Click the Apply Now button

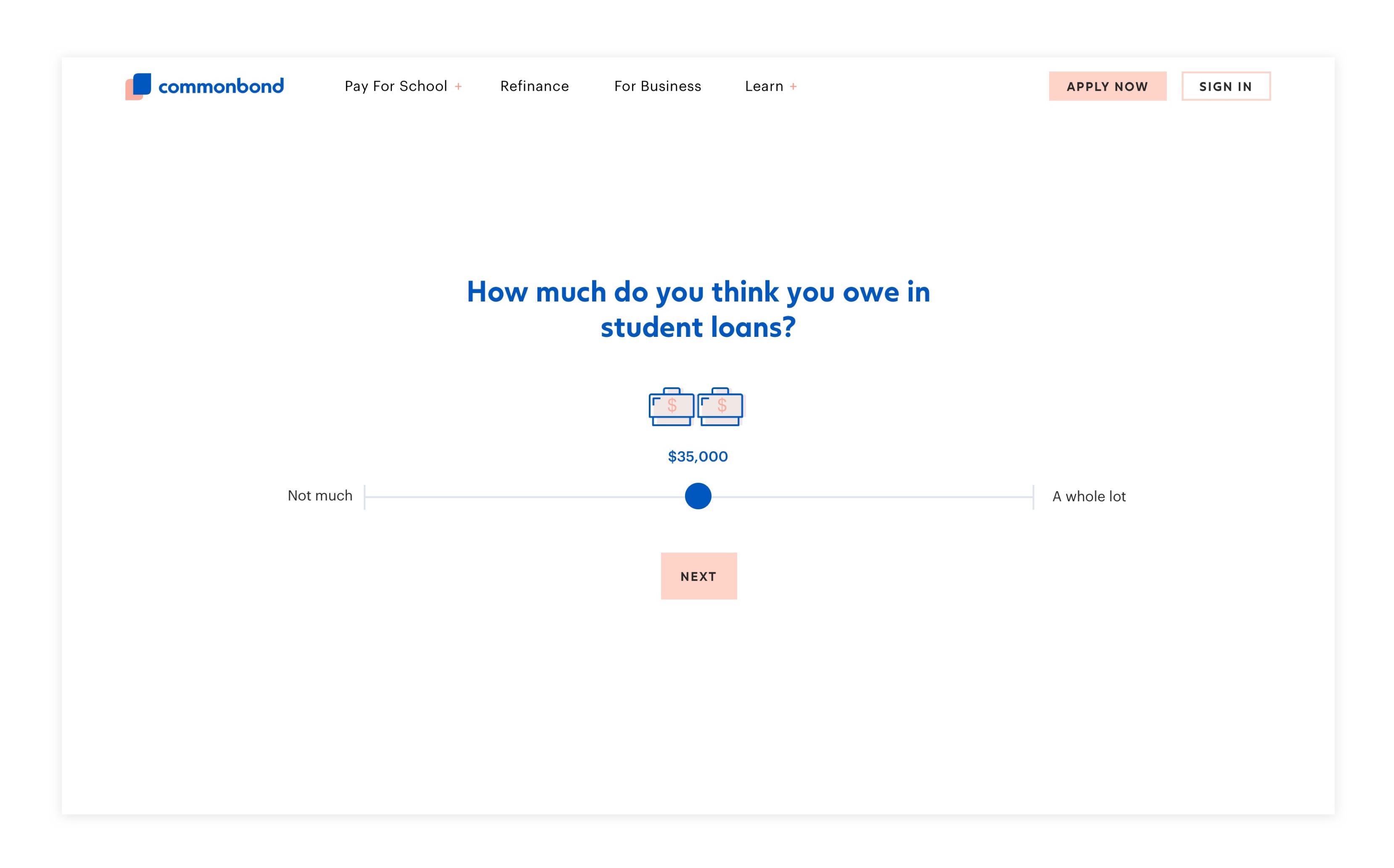(1107, 86)
